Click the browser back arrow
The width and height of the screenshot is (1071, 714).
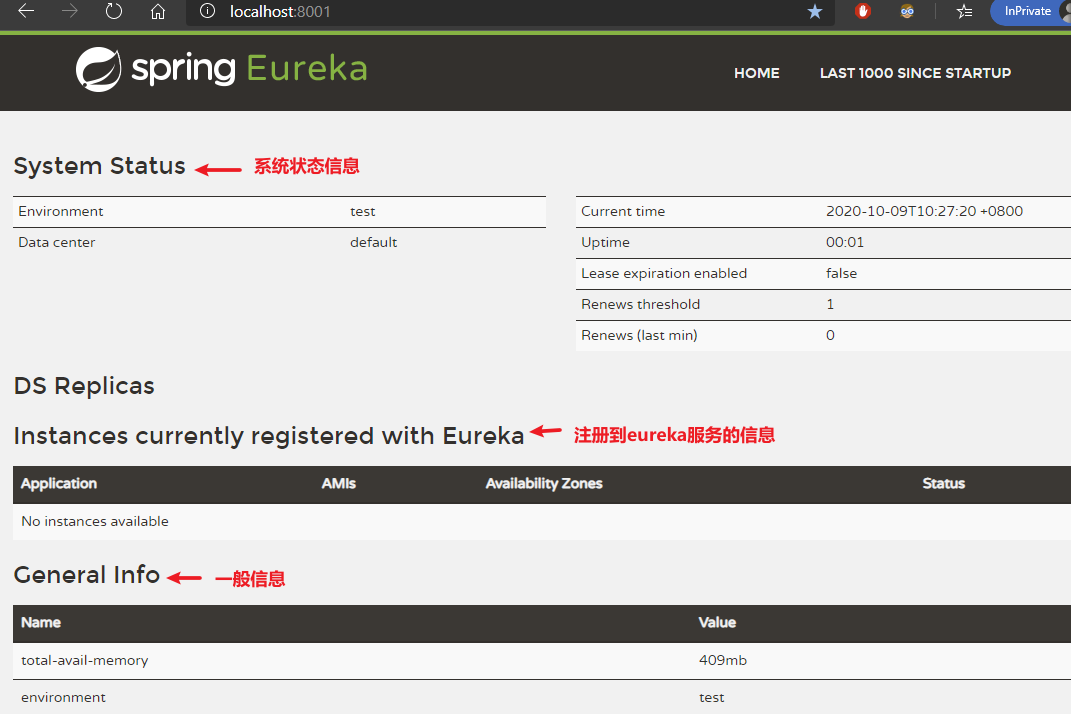tap(26, 11)
